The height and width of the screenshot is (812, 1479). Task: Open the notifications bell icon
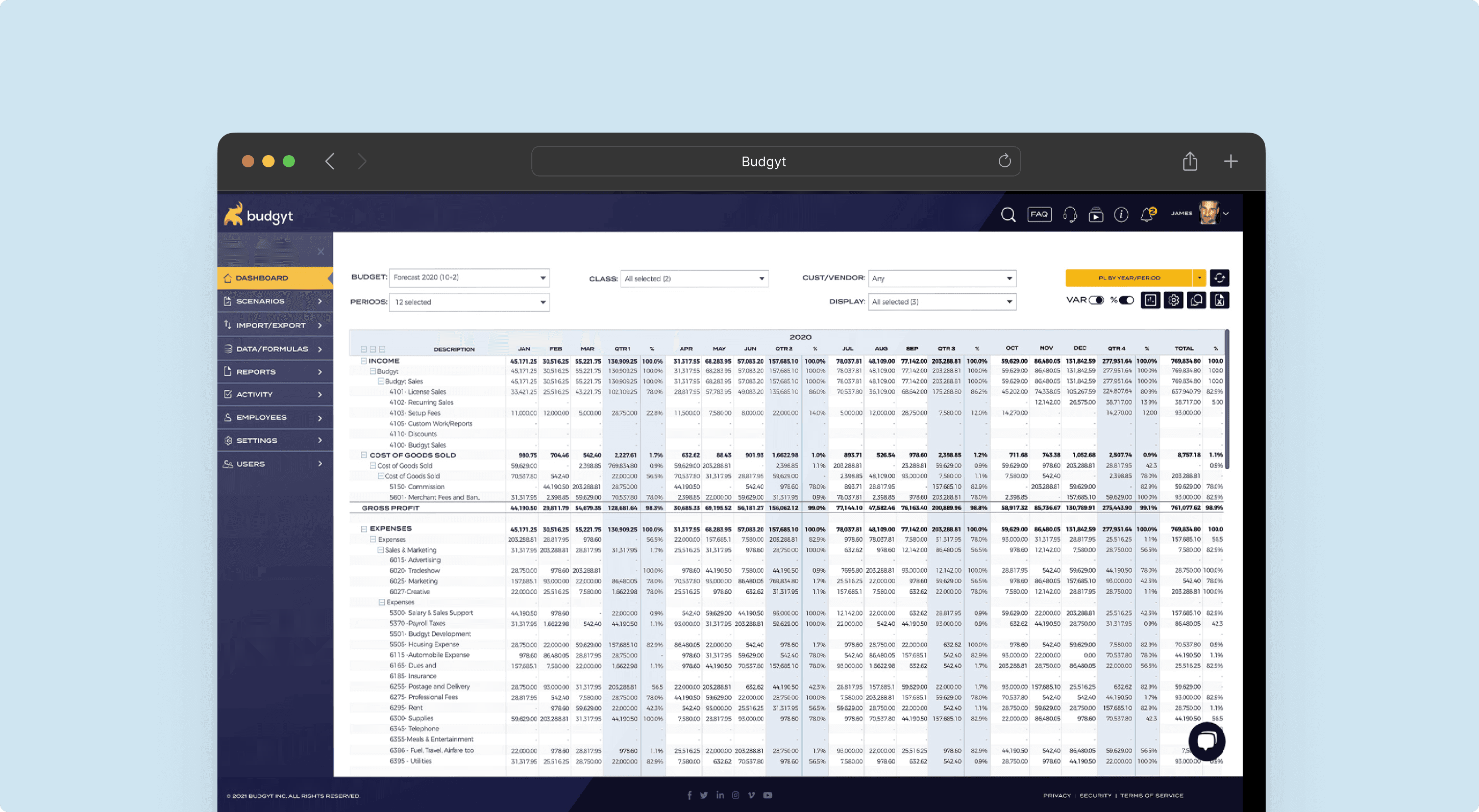1147,215
